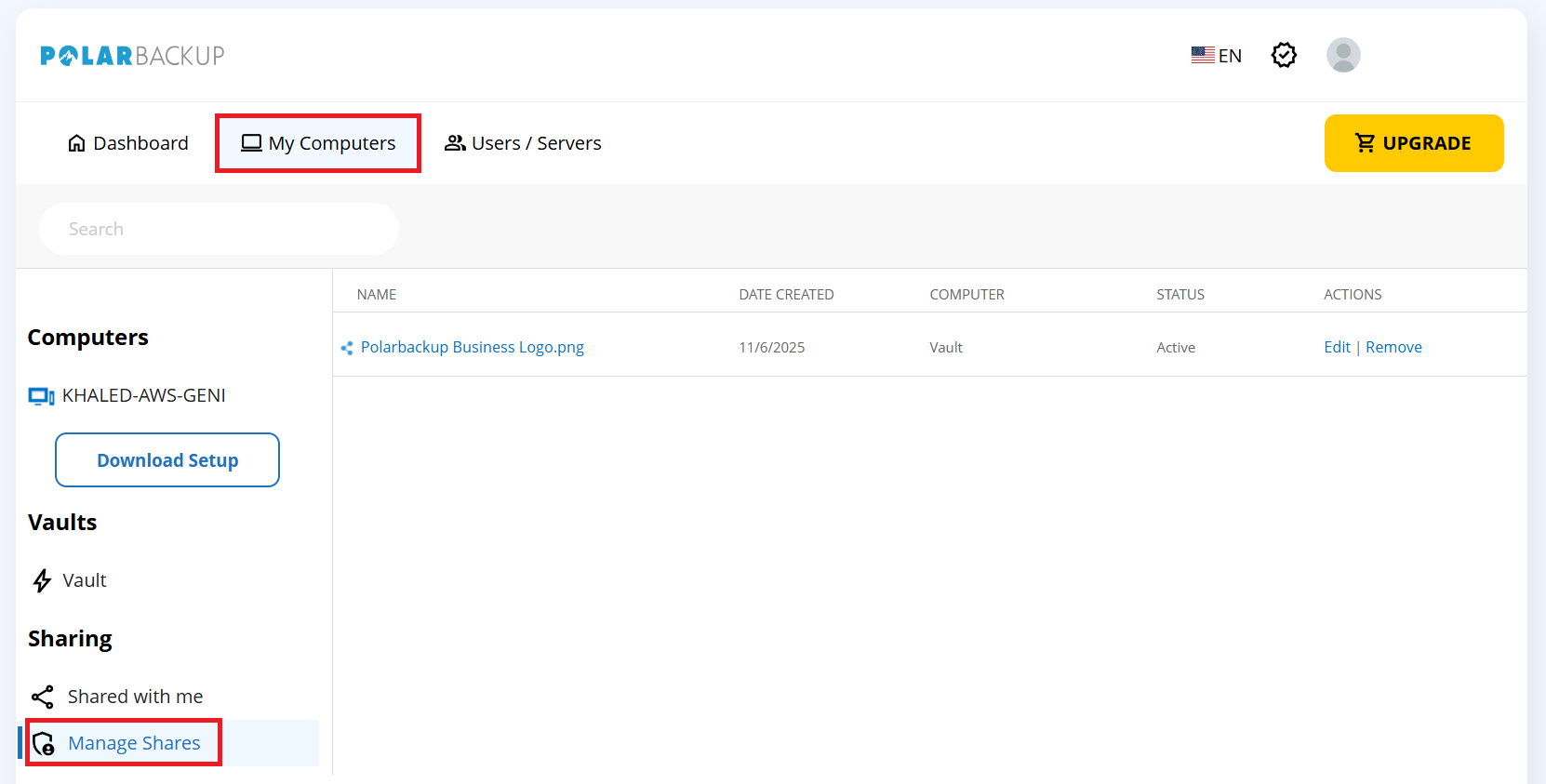The width and height of the screenshot is (1546, 784).
Task: Open the user profile avatar
Action: (1342, 55)
